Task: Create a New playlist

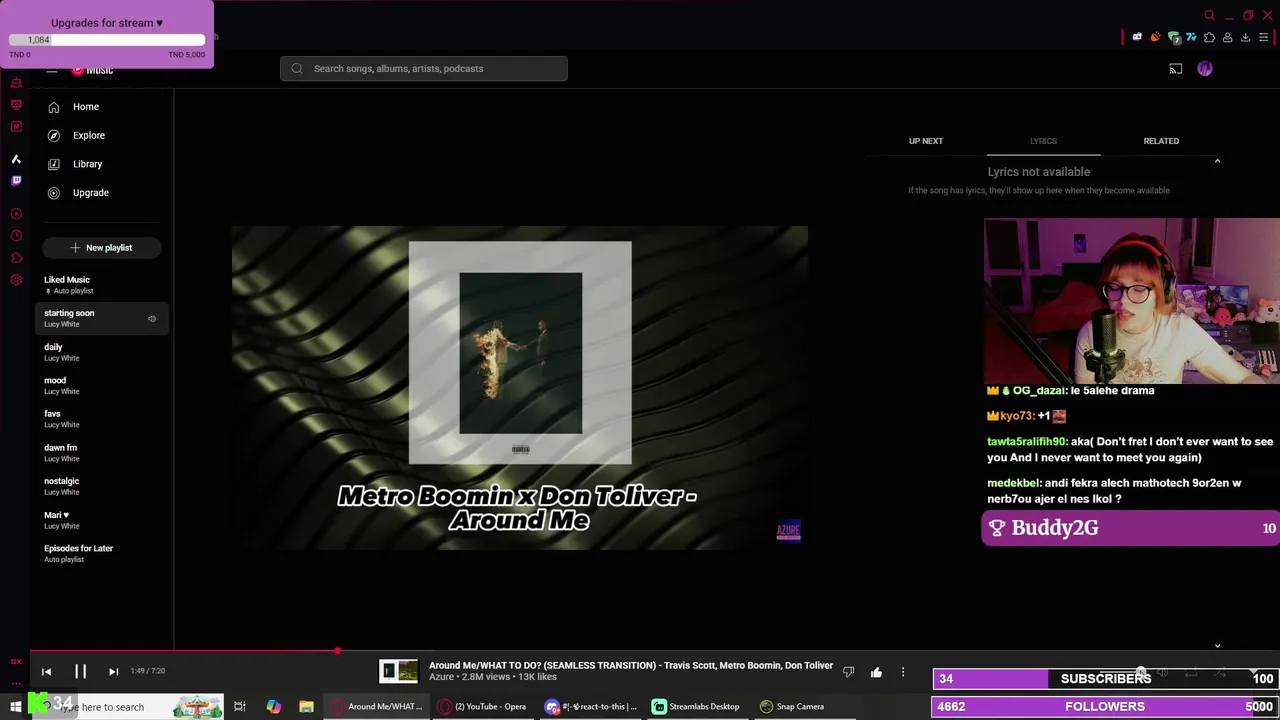Action: click(101, 248)
